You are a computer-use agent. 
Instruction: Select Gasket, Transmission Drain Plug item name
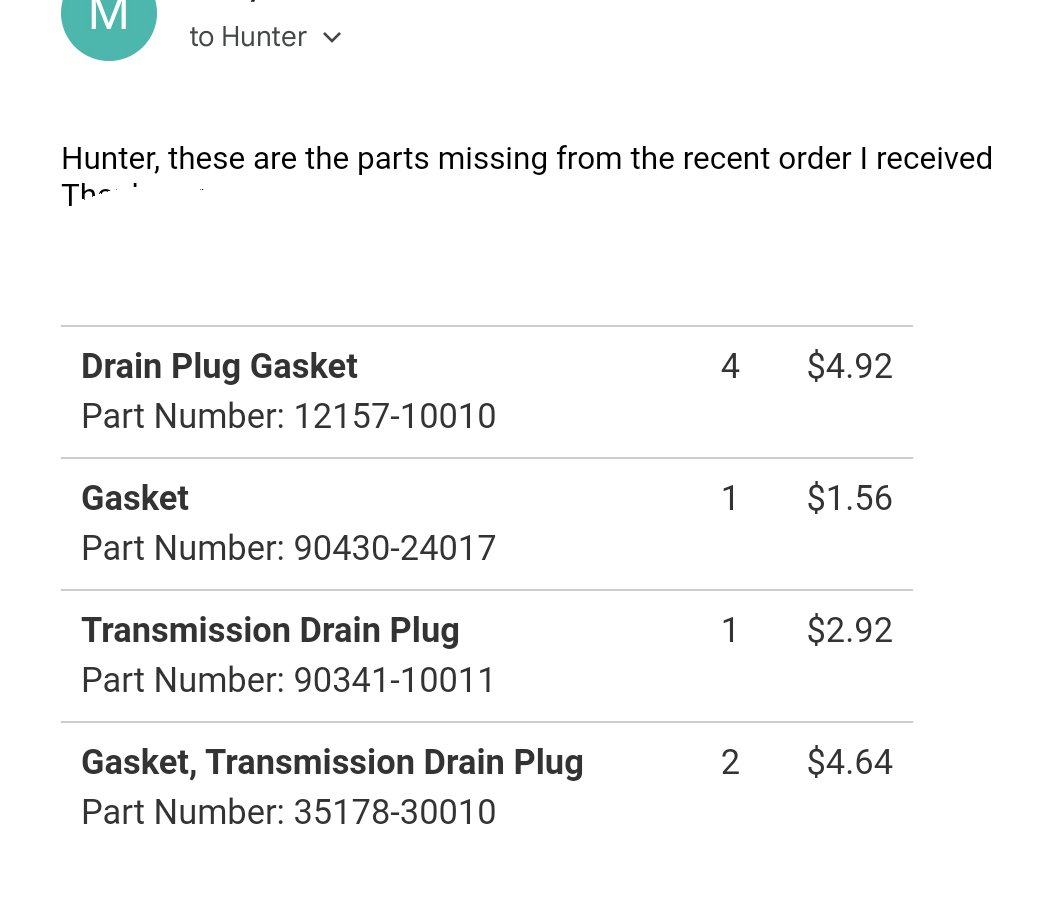tap(332, 763)
